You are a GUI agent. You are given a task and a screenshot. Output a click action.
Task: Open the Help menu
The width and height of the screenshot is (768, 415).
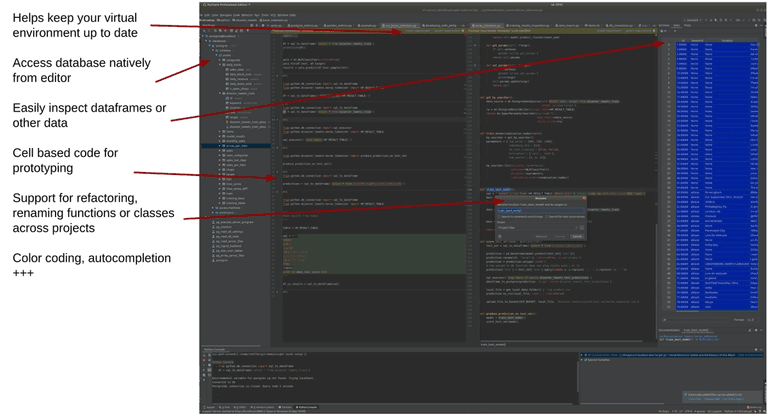click(x=292, y=15)
